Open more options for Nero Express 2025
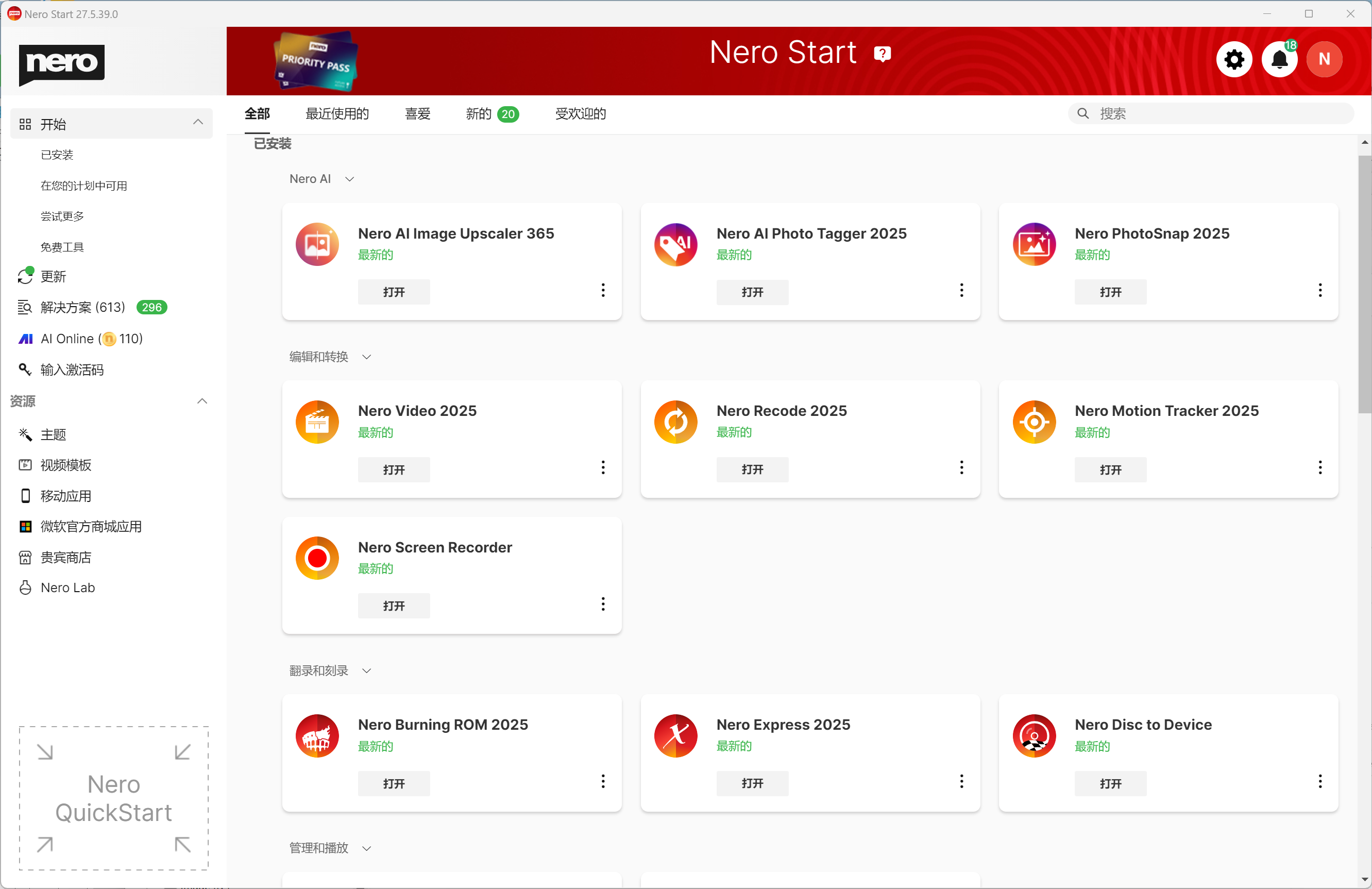The width and height of the screenshot is (1372, 889). pos(961,782)
